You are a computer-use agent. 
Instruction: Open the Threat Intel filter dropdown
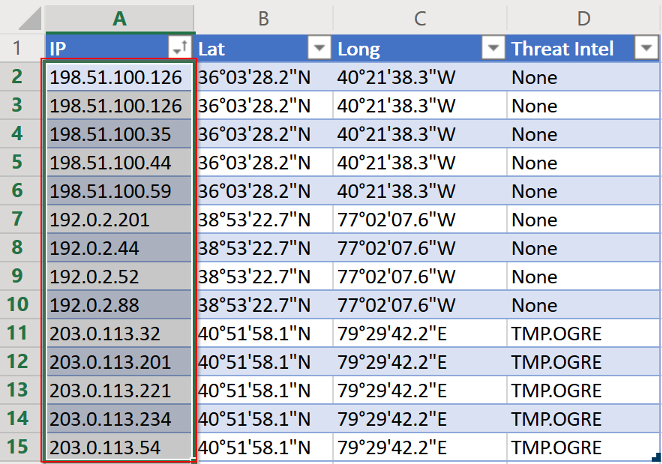click(643, 48)
